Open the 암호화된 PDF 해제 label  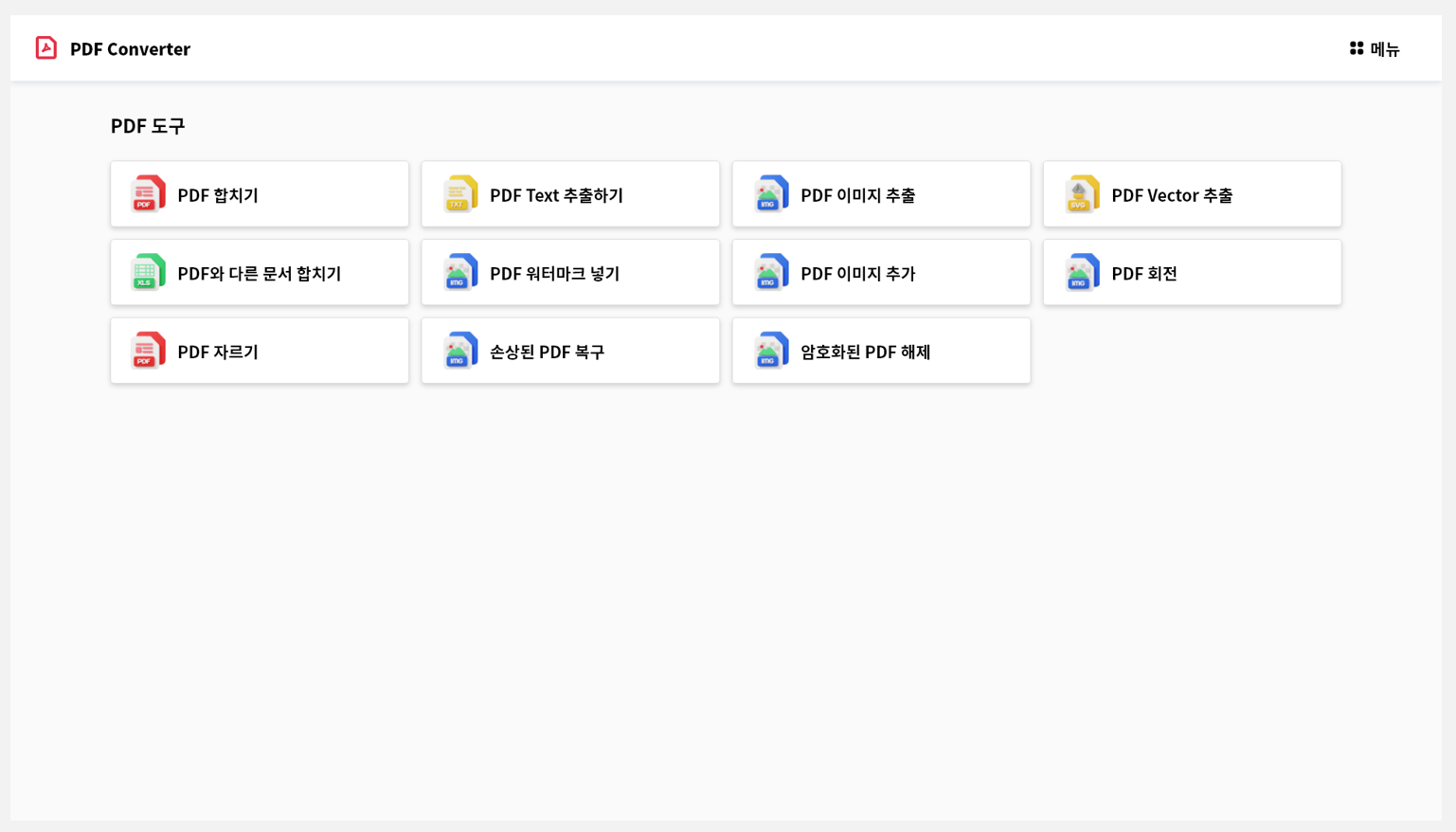[x=865, y=352]
